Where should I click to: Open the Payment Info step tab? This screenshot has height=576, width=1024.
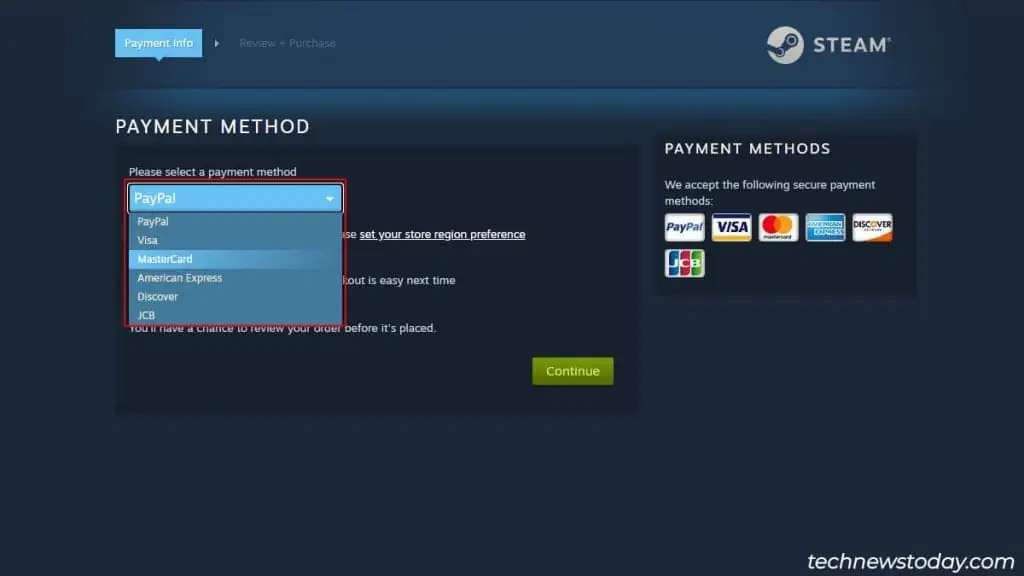coord(158,44)
